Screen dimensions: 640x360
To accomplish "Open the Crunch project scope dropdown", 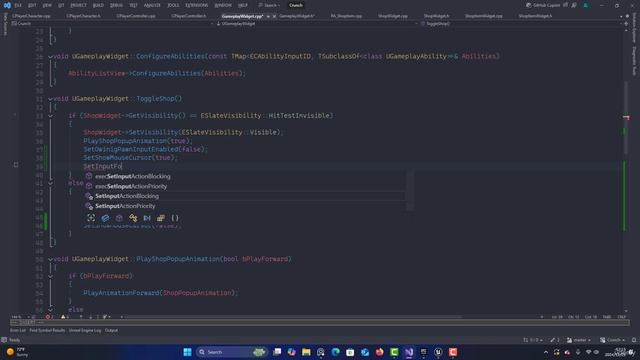I will 112,24.
